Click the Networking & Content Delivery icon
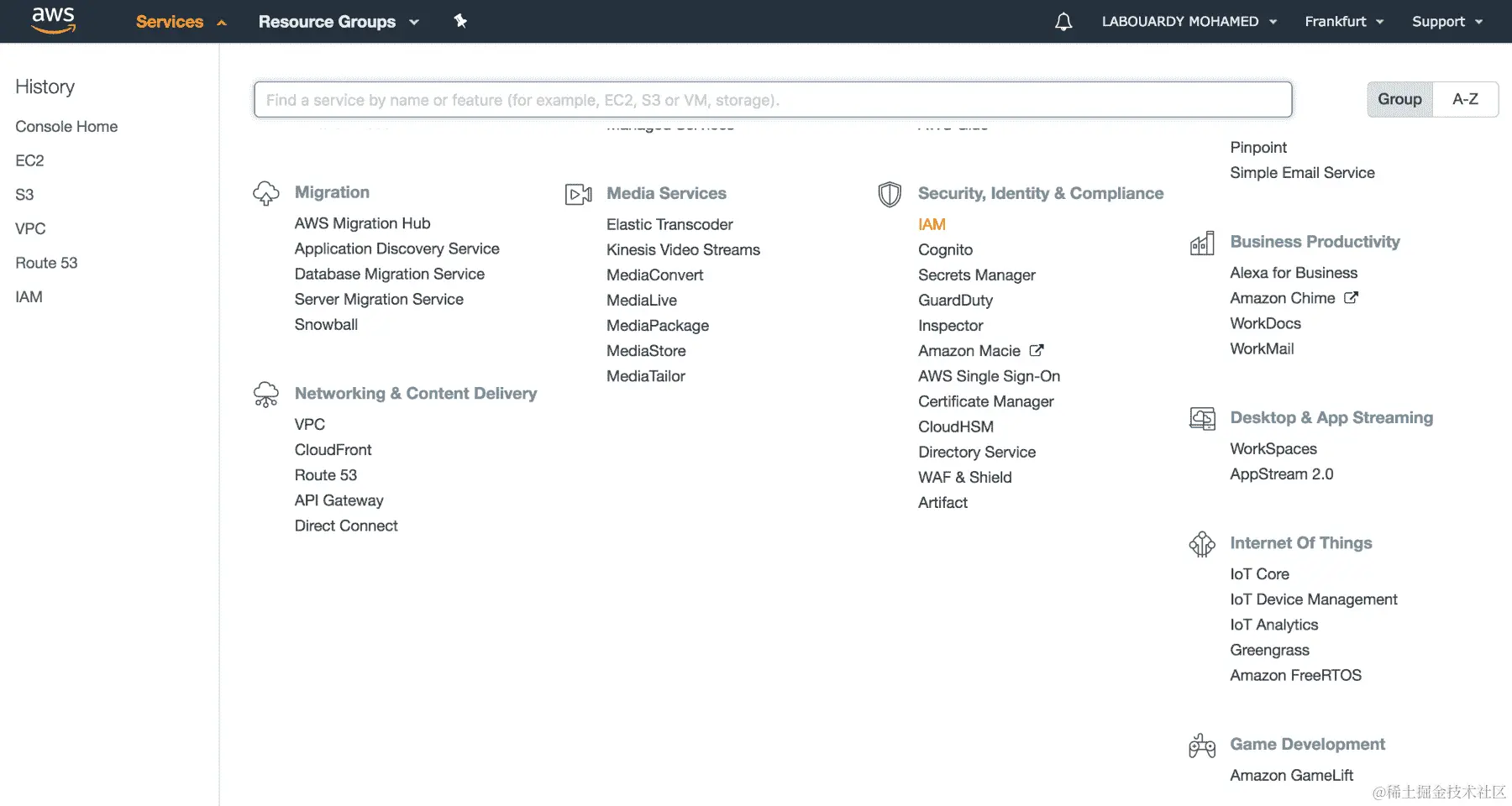This screenshot has width=1512, height=806. (x=266, y=394)
